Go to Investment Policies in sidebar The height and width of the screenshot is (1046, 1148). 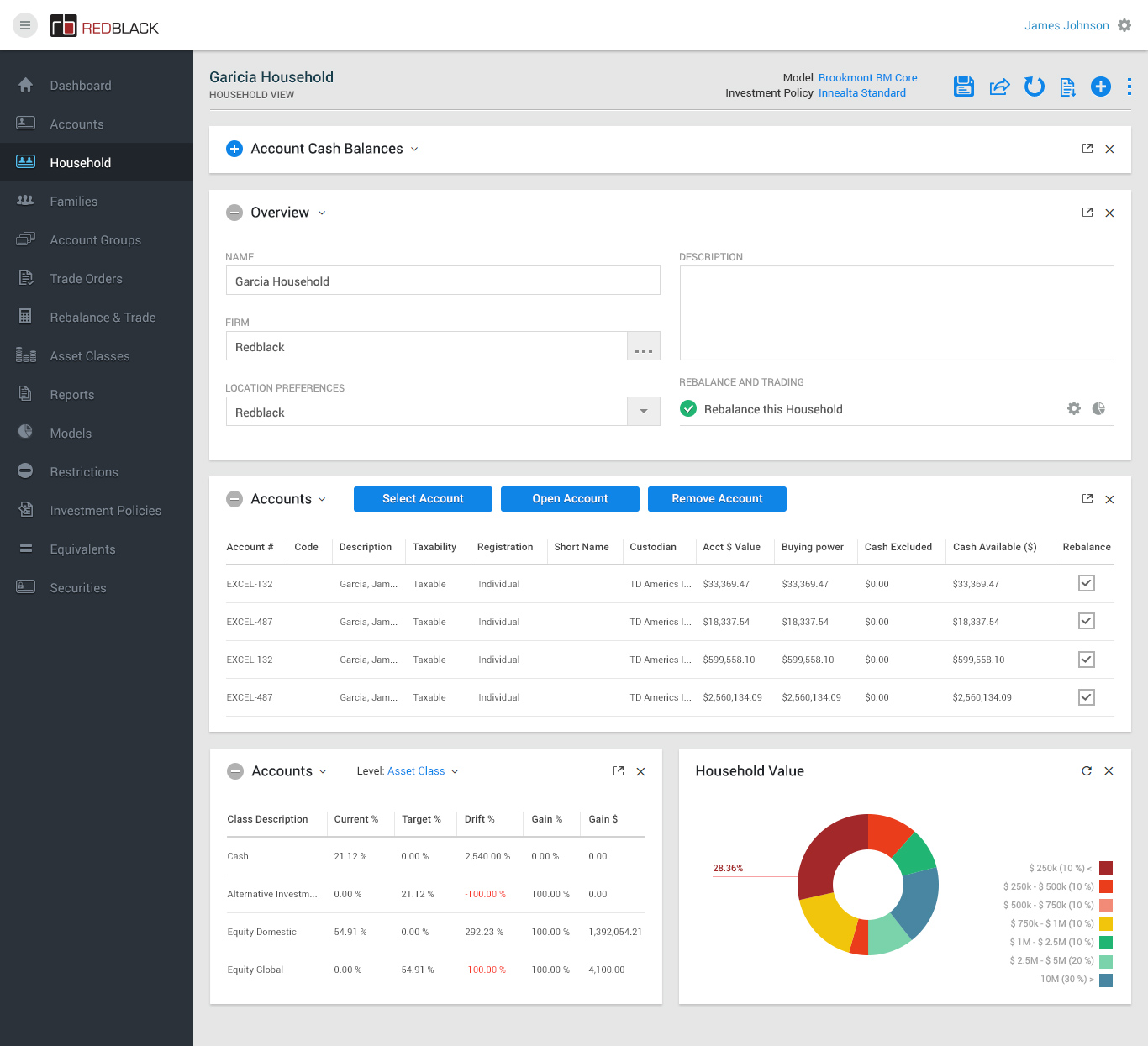coord(105,511)
